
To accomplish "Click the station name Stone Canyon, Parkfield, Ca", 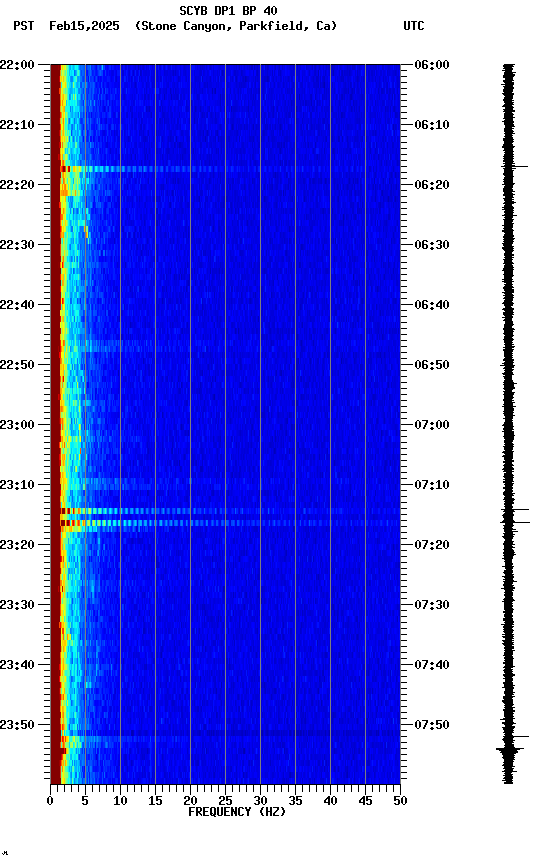I will (236, 26).
